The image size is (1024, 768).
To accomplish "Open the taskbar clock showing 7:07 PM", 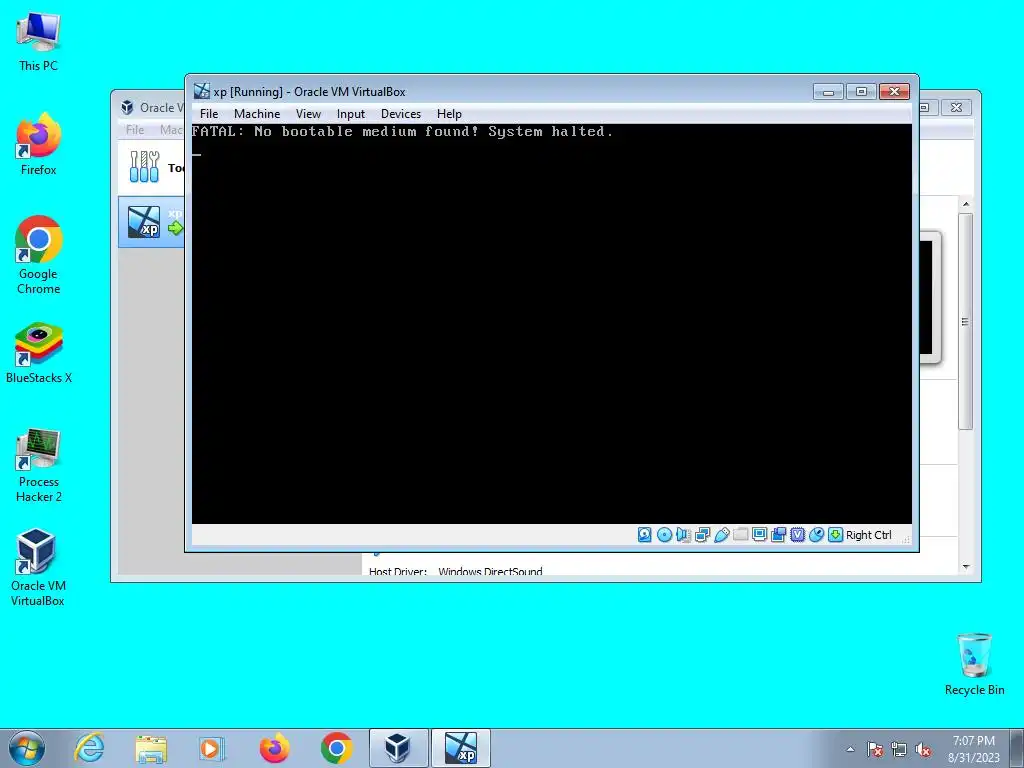I will pyautogui.click(x=974, y=749).
